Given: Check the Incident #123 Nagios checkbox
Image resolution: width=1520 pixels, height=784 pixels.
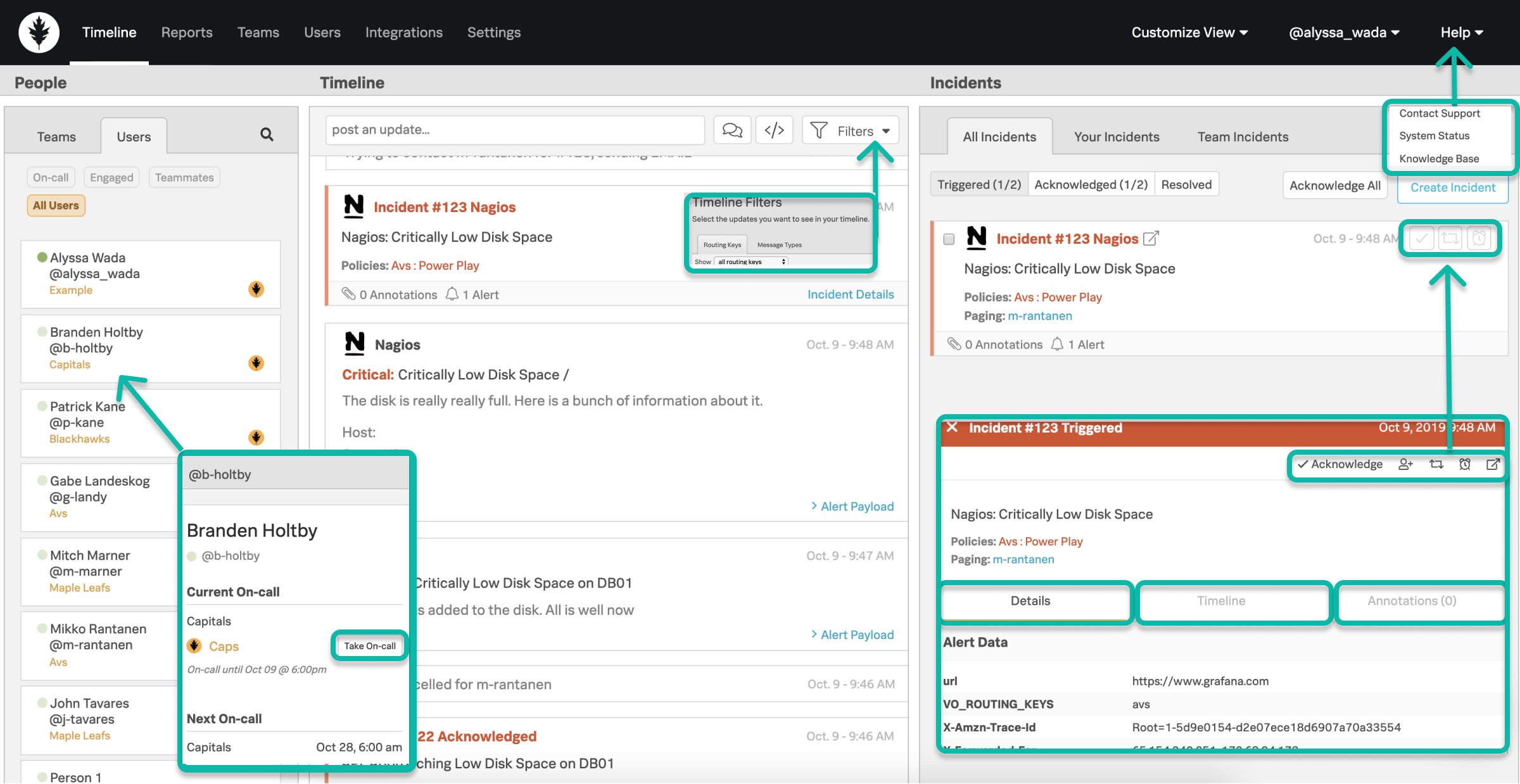Looking at the screenshot, I should click(x=949, y=239).
